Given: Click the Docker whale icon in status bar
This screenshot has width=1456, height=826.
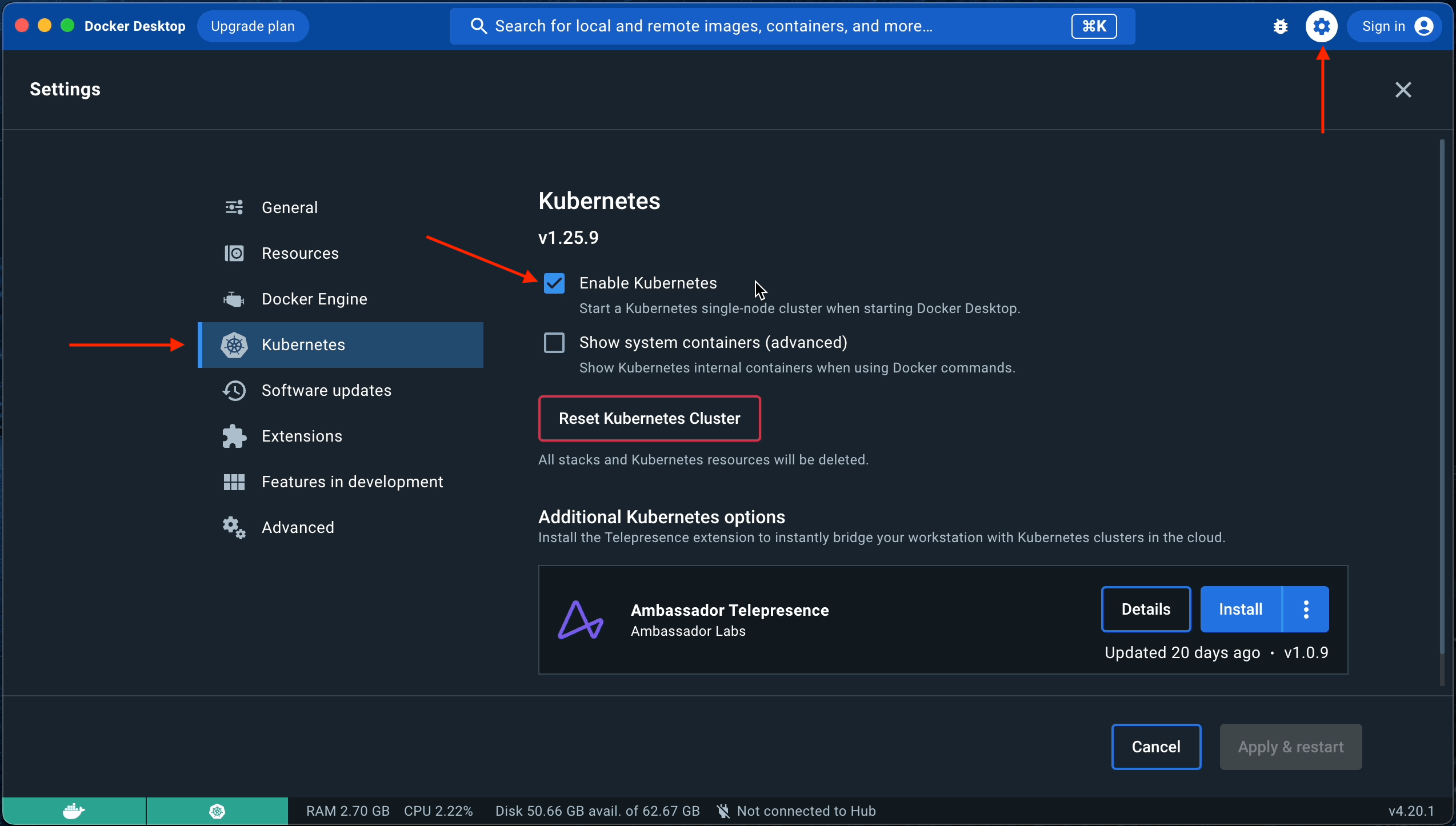Looking at the screenshot, I should point(73,811).
